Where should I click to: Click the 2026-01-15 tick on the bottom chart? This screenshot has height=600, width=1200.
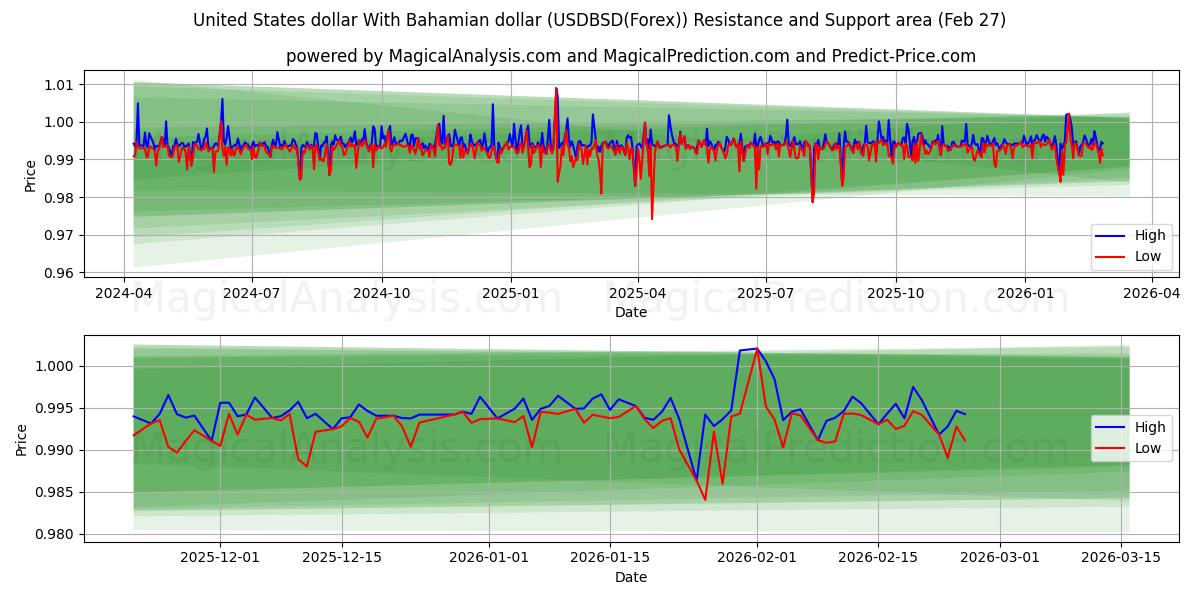(612, 558)
